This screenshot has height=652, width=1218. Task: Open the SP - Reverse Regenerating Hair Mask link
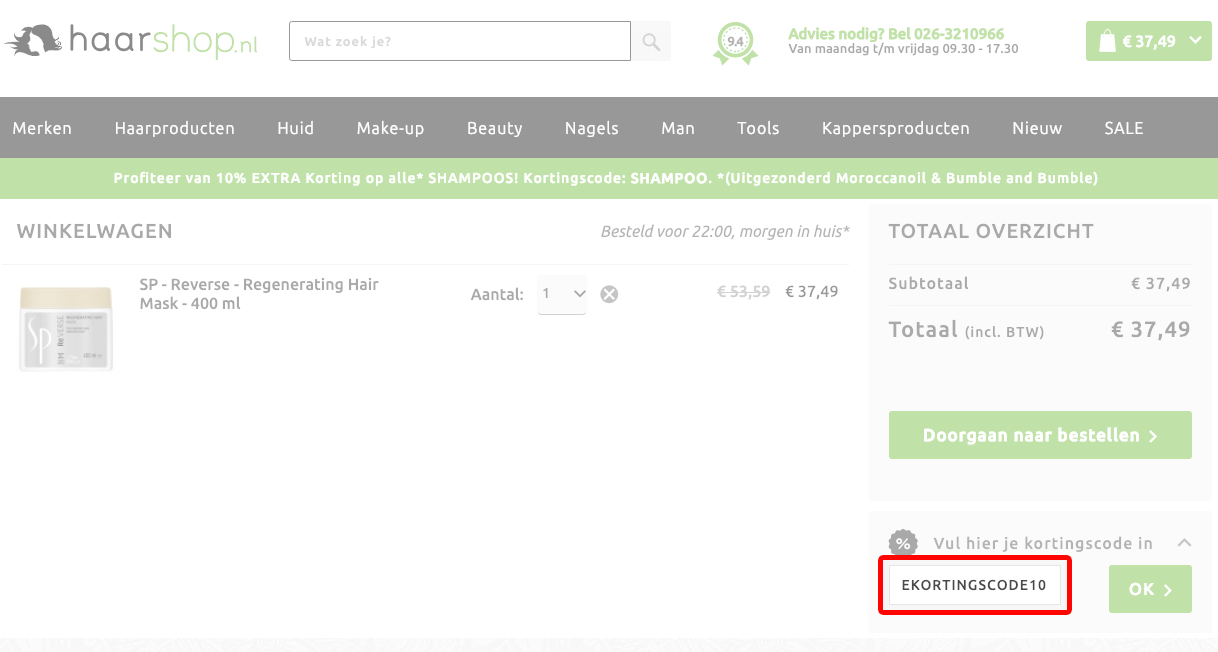pos(259,294)
